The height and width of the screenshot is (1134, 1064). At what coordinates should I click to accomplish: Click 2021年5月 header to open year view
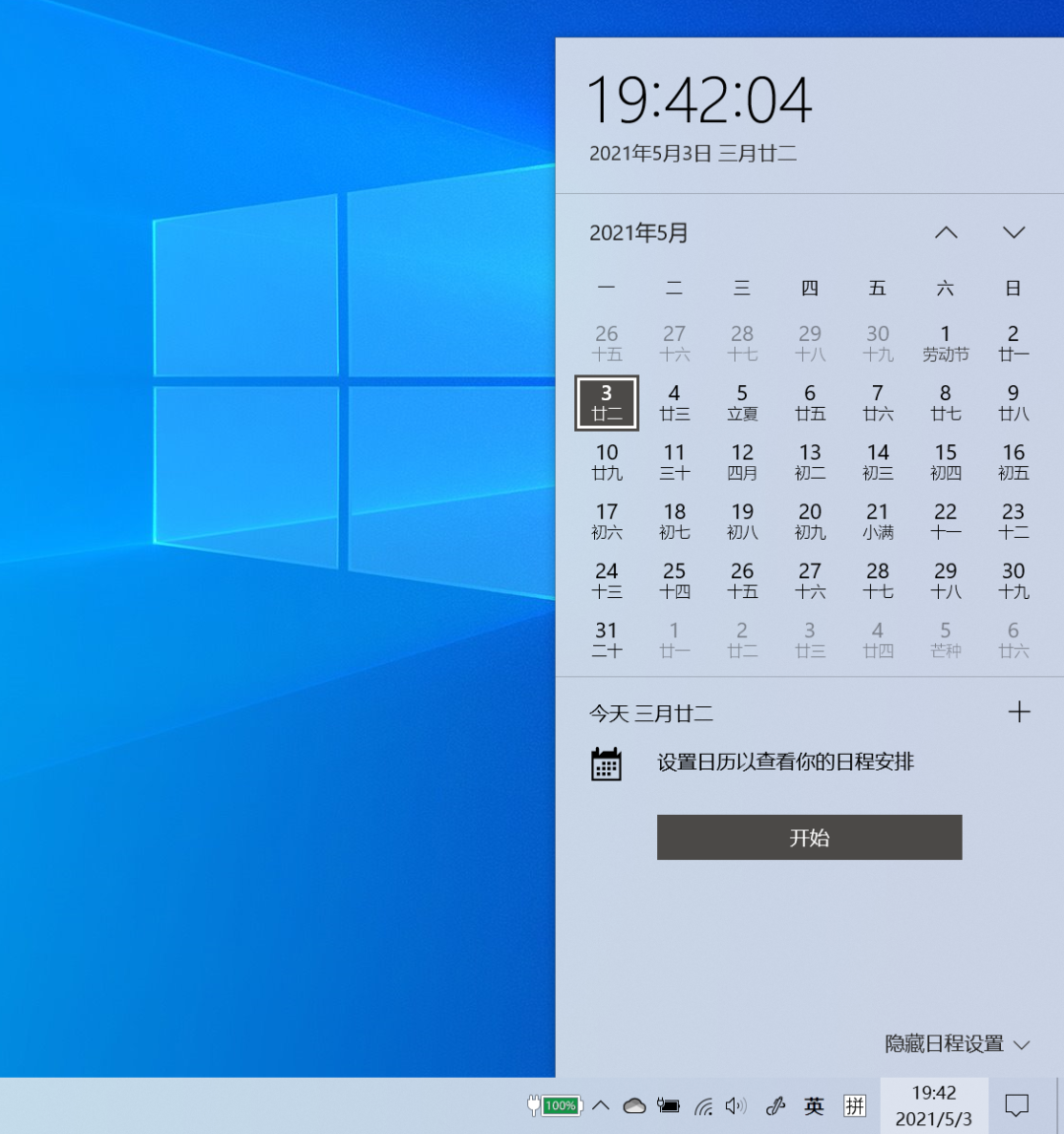(x=637, y=233)
